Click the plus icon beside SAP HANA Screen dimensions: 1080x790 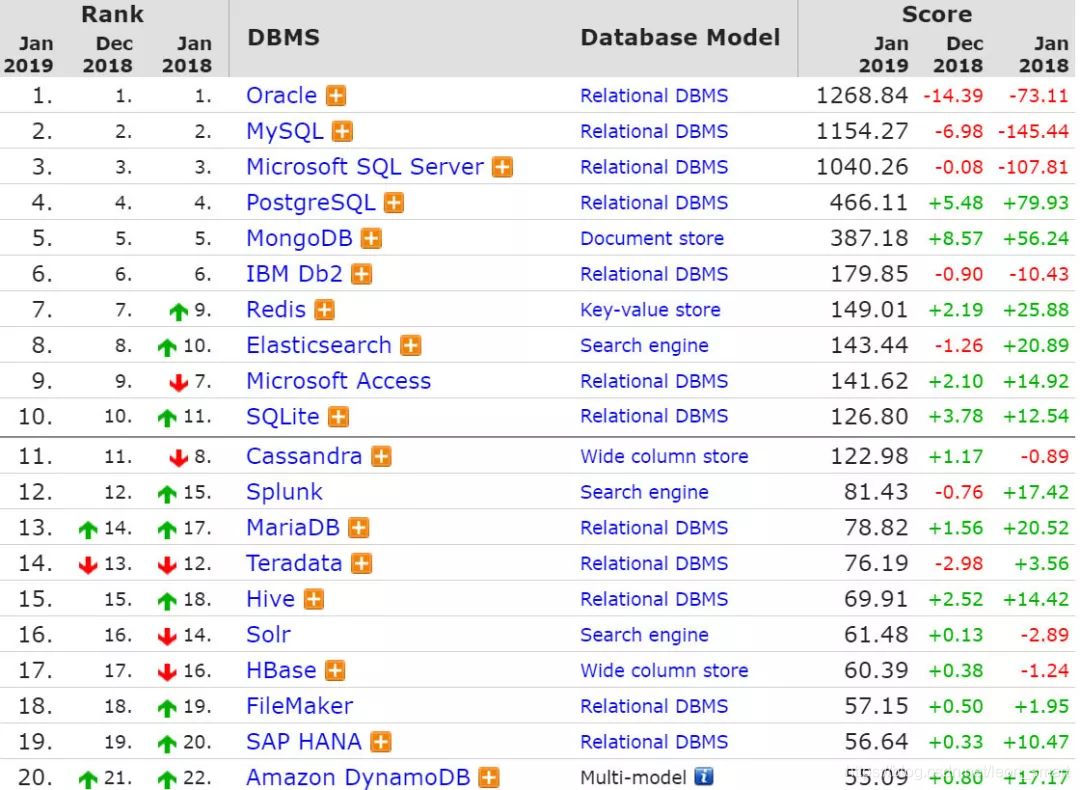(x=381, y=742)
